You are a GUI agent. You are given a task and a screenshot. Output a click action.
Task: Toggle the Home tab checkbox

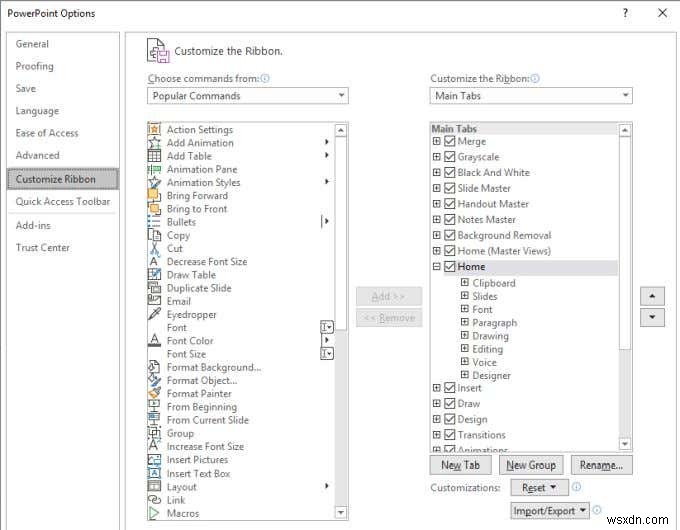[450, 266]
